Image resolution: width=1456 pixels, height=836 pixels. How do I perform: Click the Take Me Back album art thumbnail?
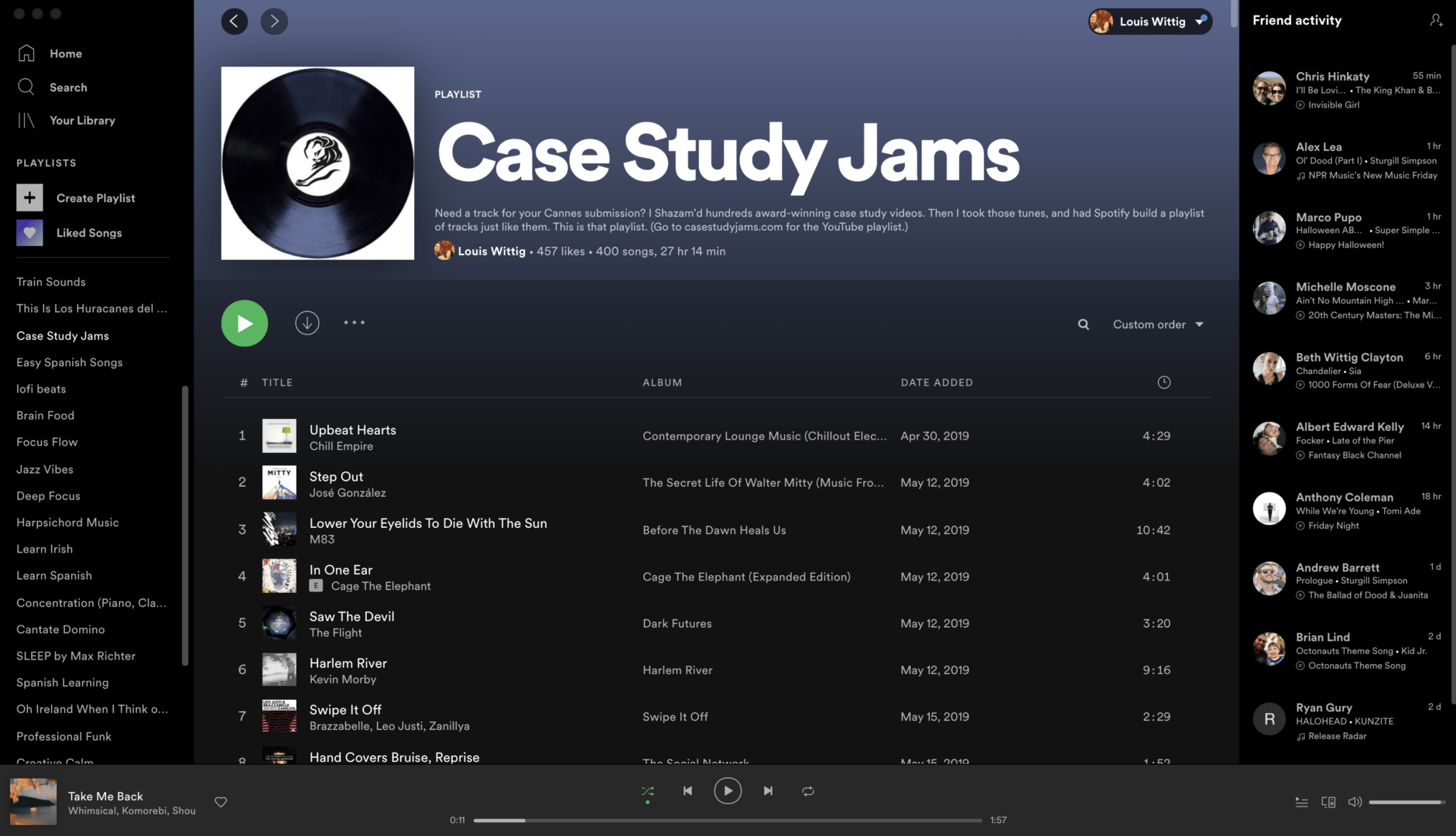(33, 801)
